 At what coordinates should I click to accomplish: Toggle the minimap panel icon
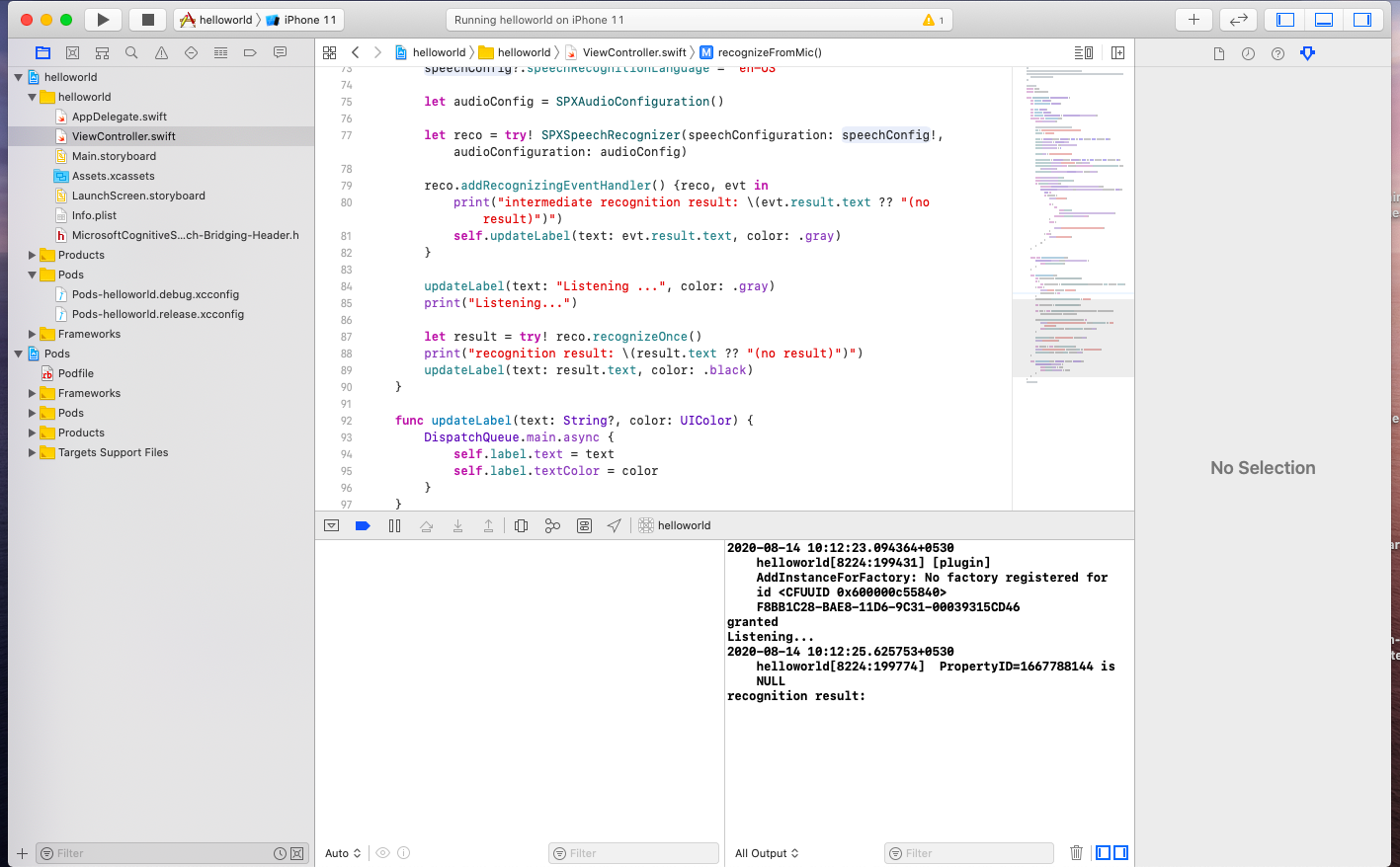[1084, 52]
